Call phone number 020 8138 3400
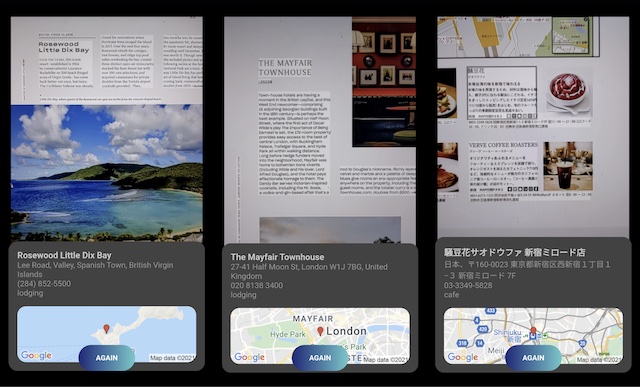This screenshot has width=640, height=387. pyautogui.click(x=256, y=285)
